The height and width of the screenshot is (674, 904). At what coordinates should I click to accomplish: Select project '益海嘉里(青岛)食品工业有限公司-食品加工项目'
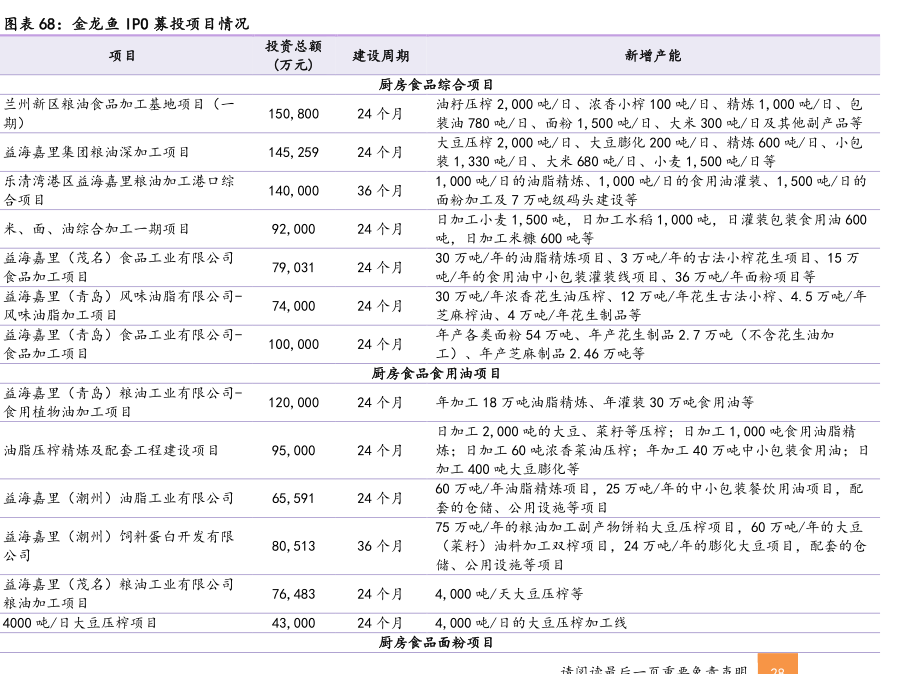(x=123, y=344)
